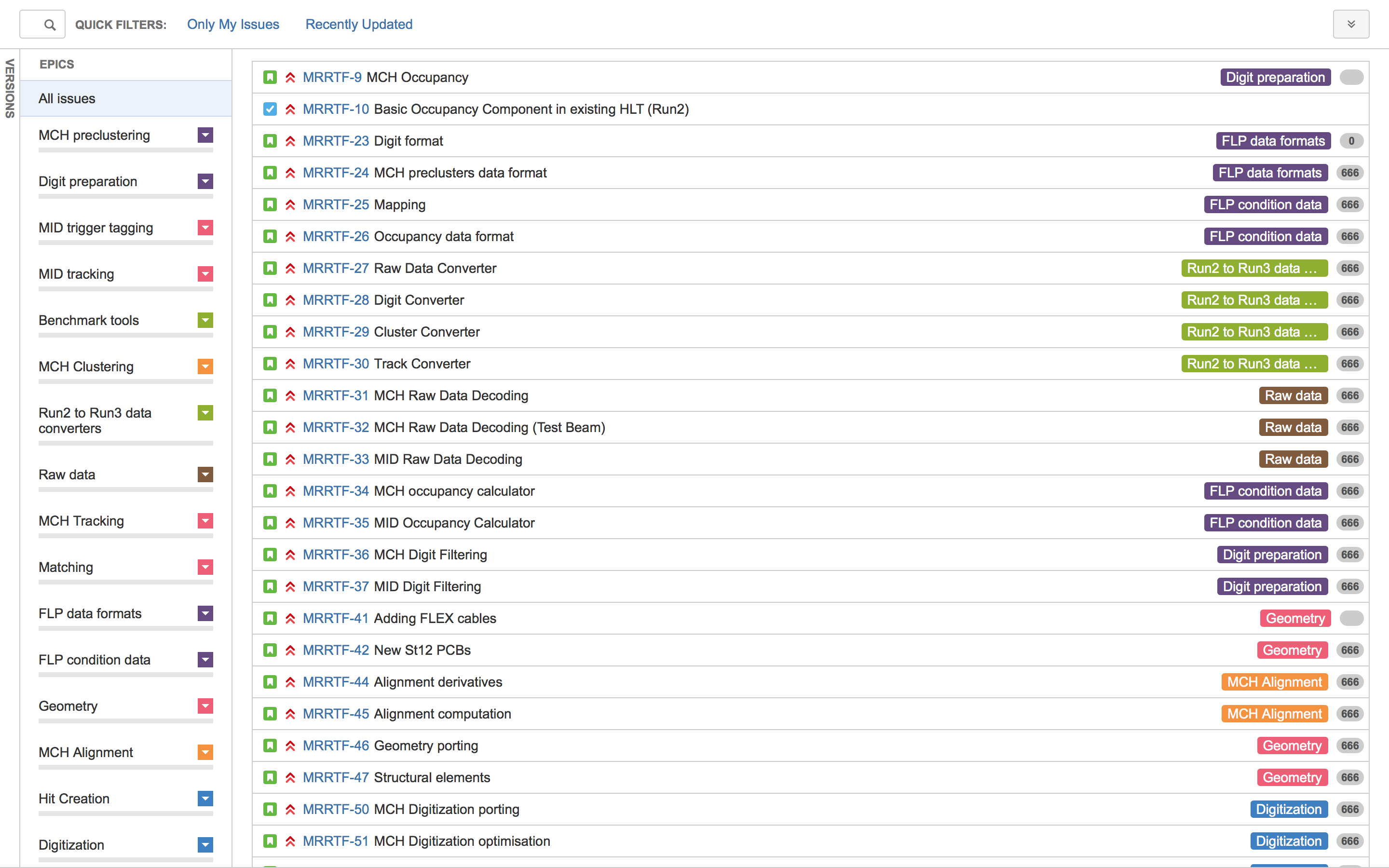Select the Geometry epic in sidebar
The height and width of the screenshot is (868, 1389).
(x=68, y=706)
